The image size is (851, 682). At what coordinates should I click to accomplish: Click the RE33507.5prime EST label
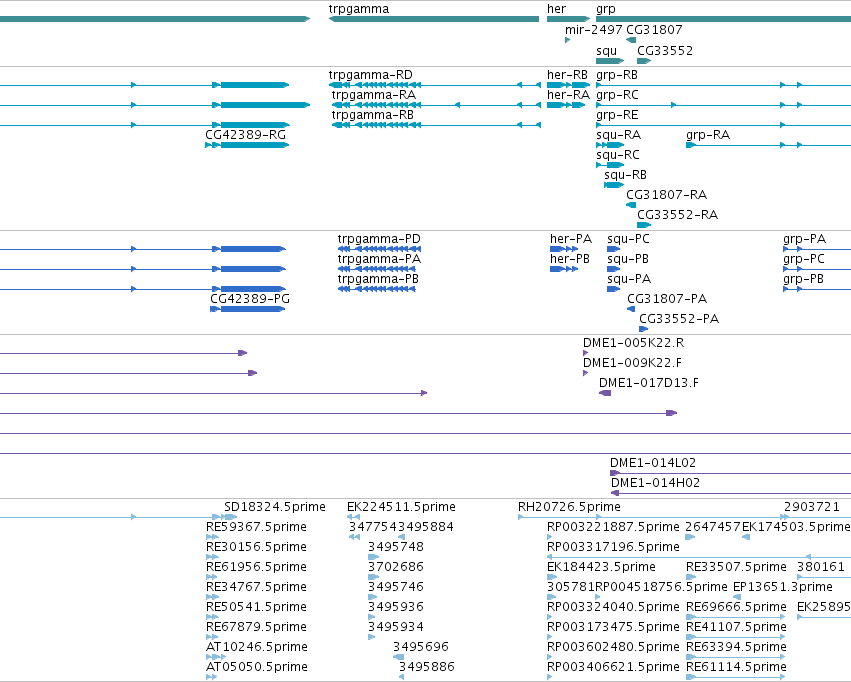(736, 568)
